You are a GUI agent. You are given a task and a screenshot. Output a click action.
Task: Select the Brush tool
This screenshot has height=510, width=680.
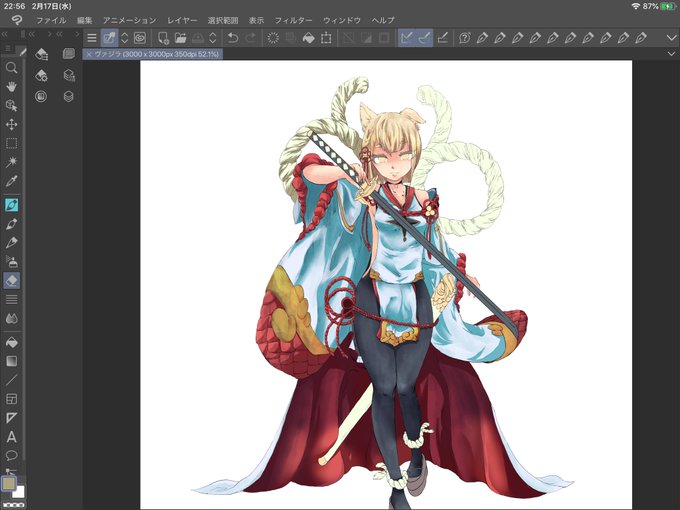pos(11,242)
